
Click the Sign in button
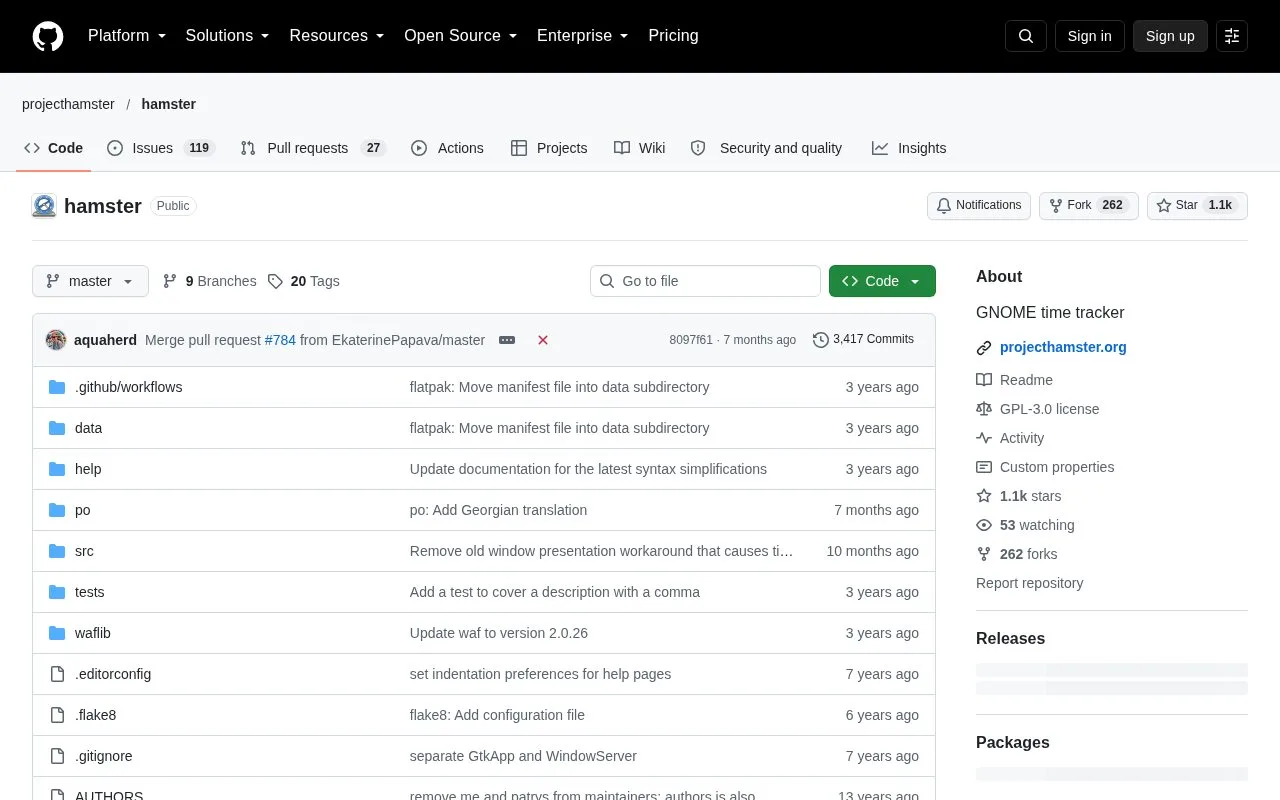[x=1089, y=36]
